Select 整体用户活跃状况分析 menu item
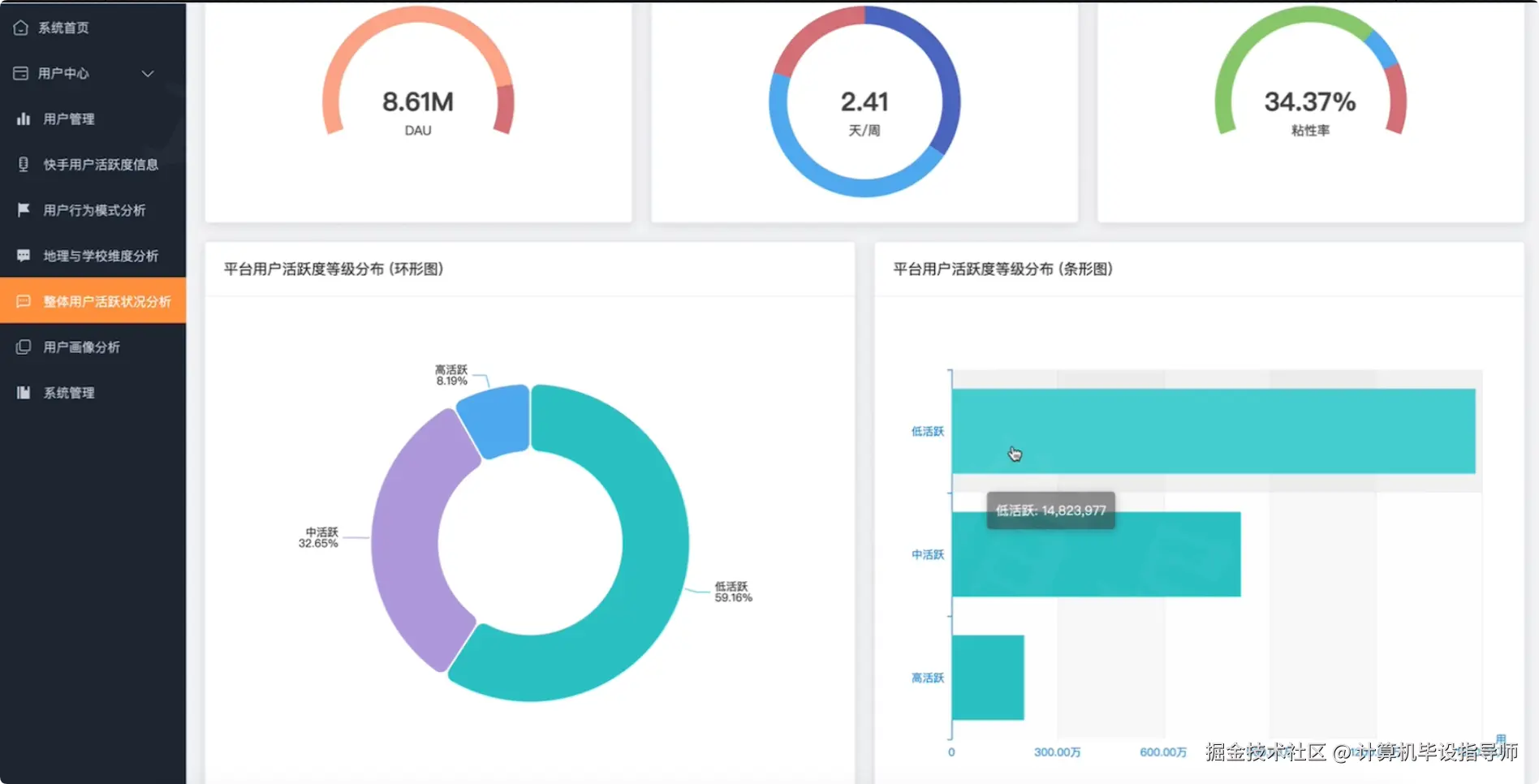The image size is (1539, 784). pyautogui.click(x=93, y=301)
